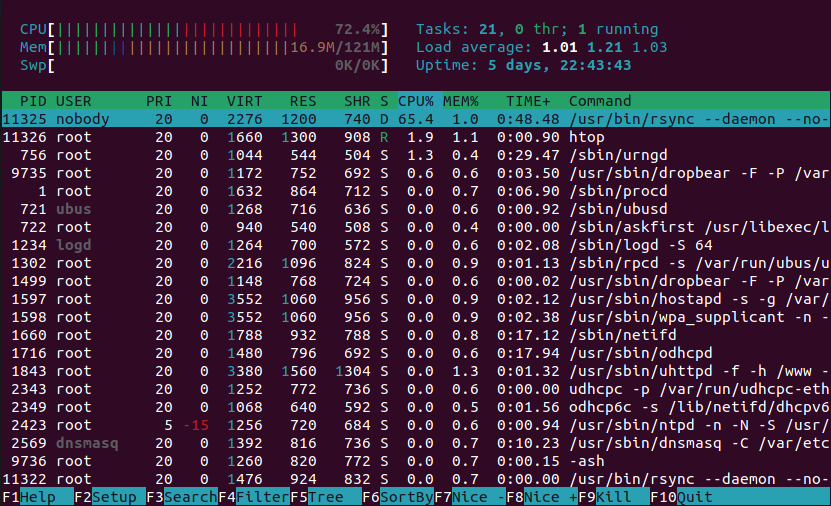Select the /sbin/urngd process row

(x=416, y=155)
